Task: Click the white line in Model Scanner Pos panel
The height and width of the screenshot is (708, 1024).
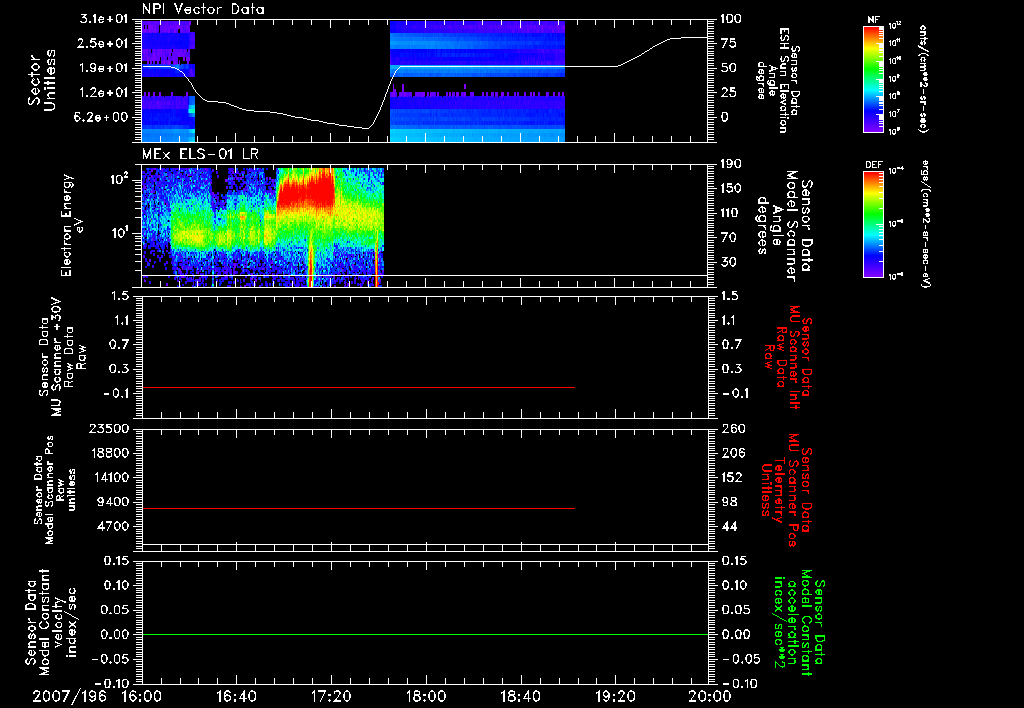Action: 424,544
